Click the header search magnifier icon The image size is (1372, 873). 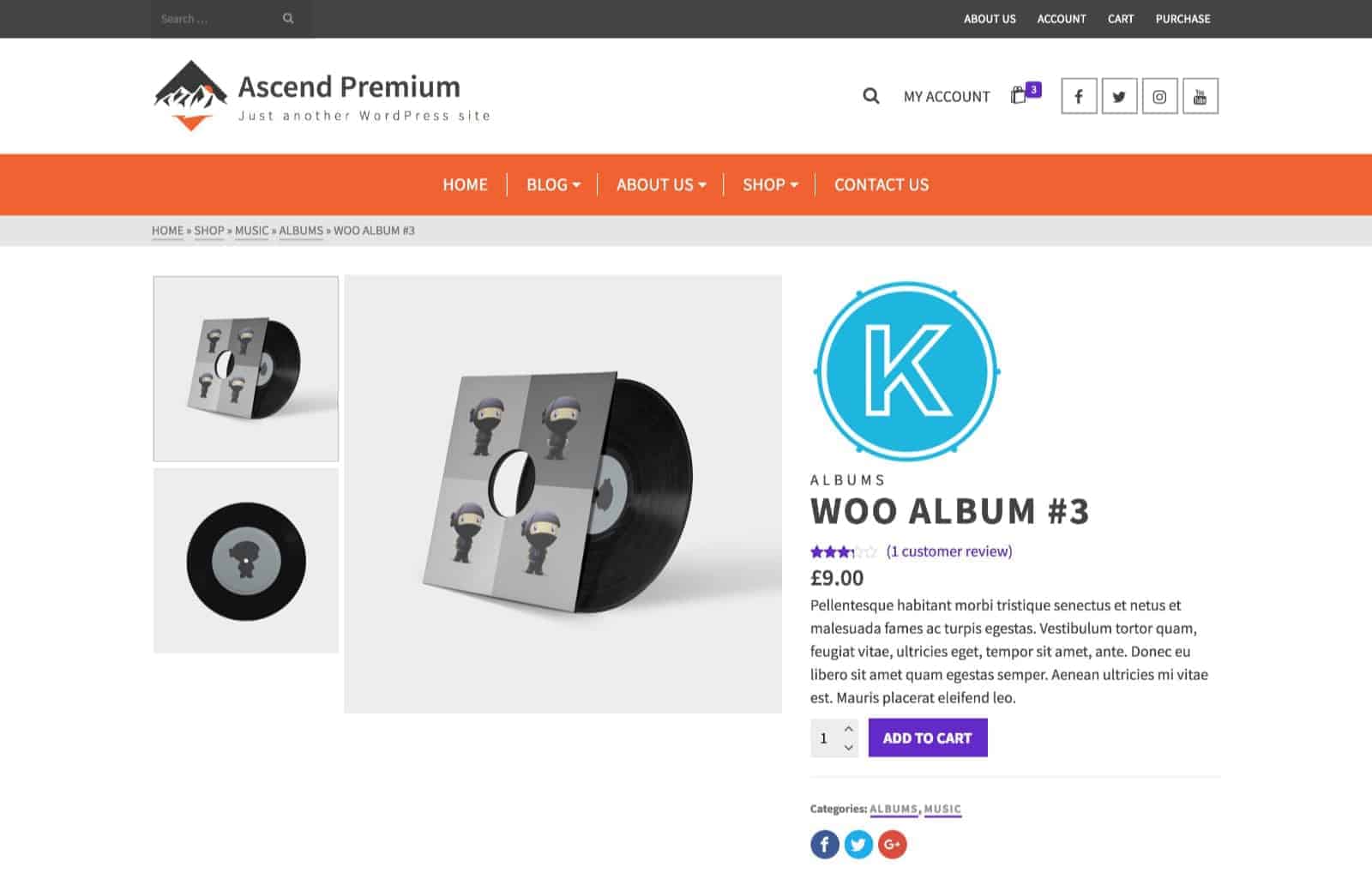click(870, 96)
